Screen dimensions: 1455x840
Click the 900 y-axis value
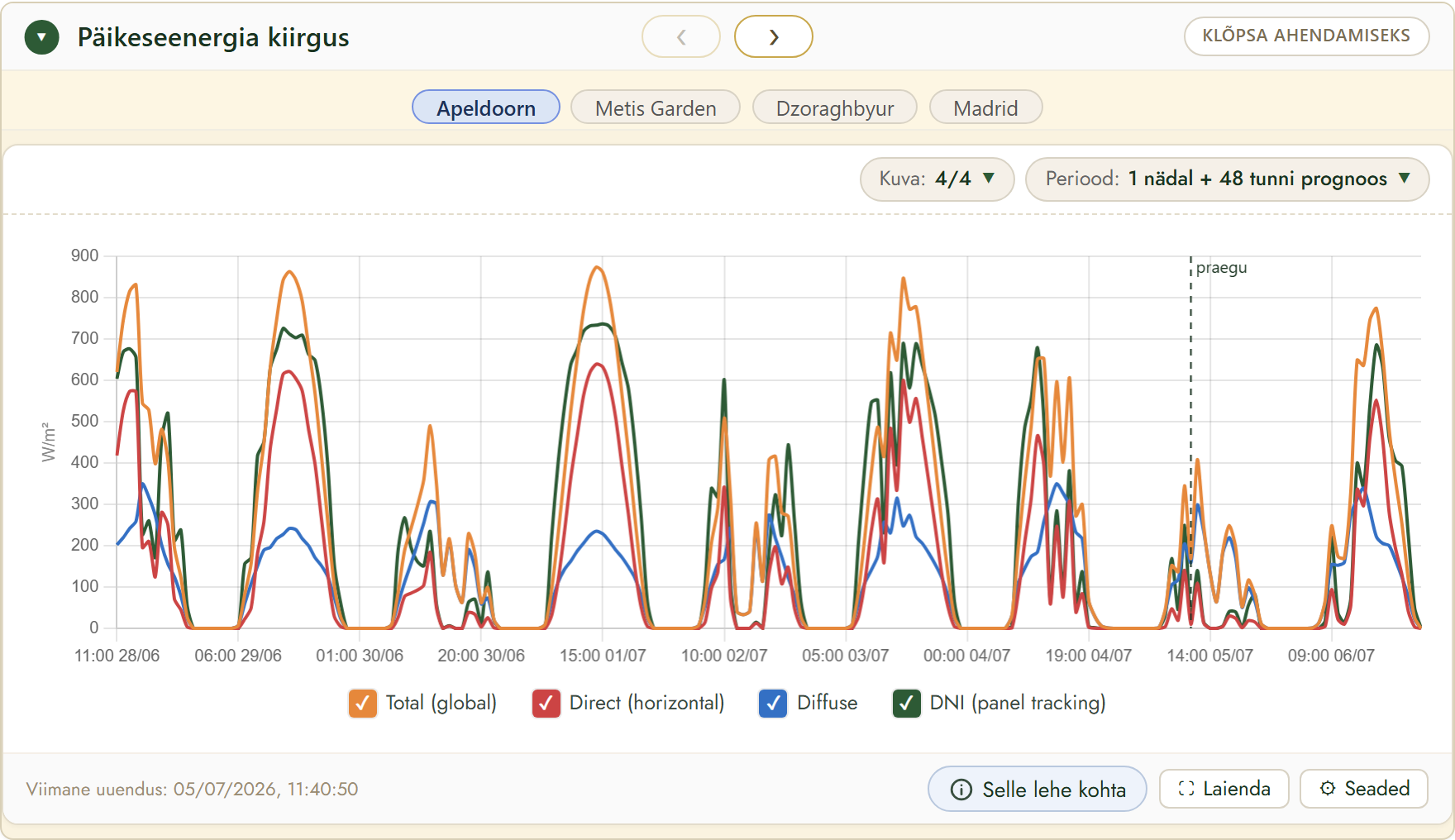pos(85,255)
